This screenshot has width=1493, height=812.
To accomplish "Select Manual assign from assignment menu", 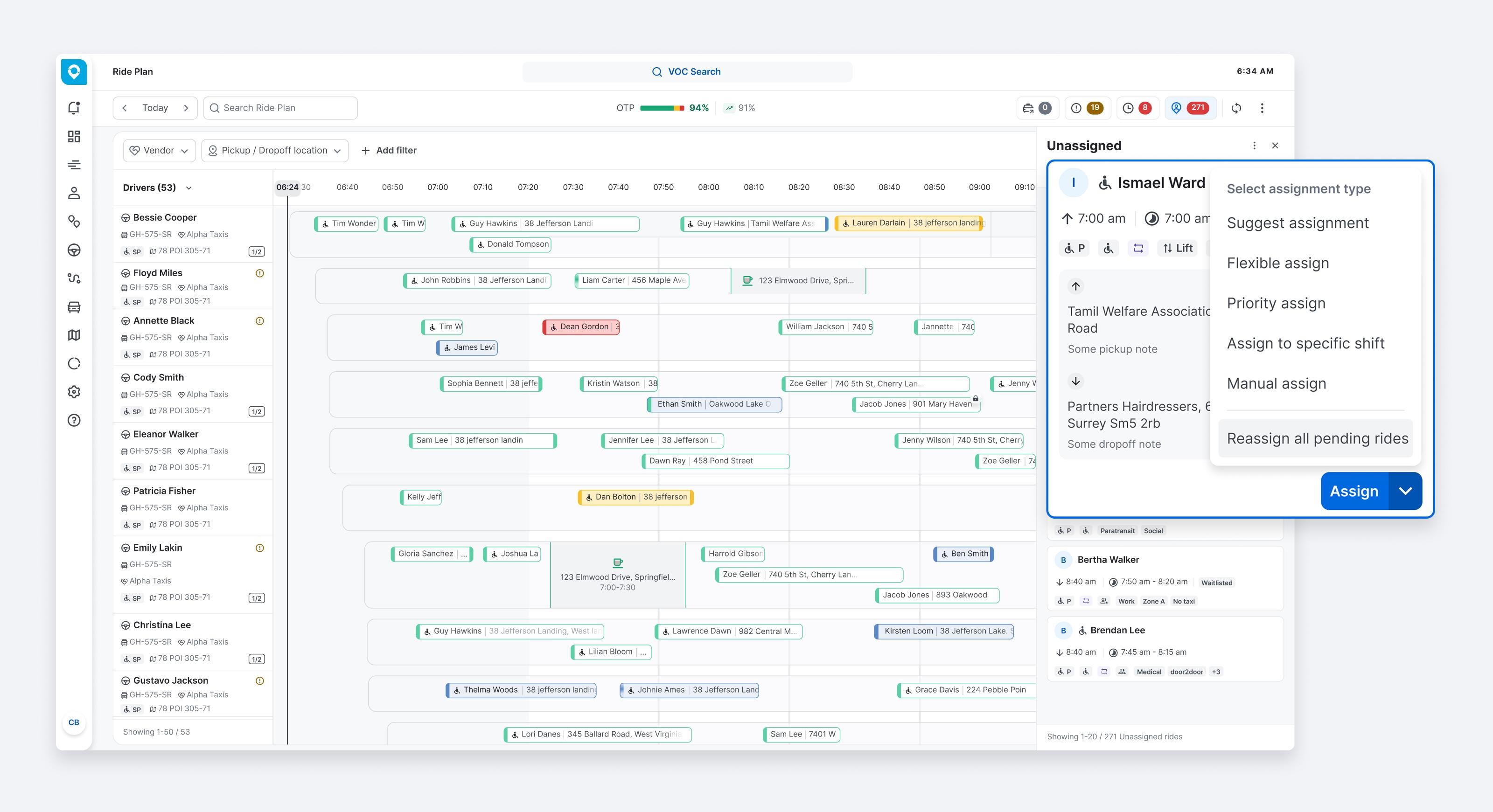I will coord(1276,383).
